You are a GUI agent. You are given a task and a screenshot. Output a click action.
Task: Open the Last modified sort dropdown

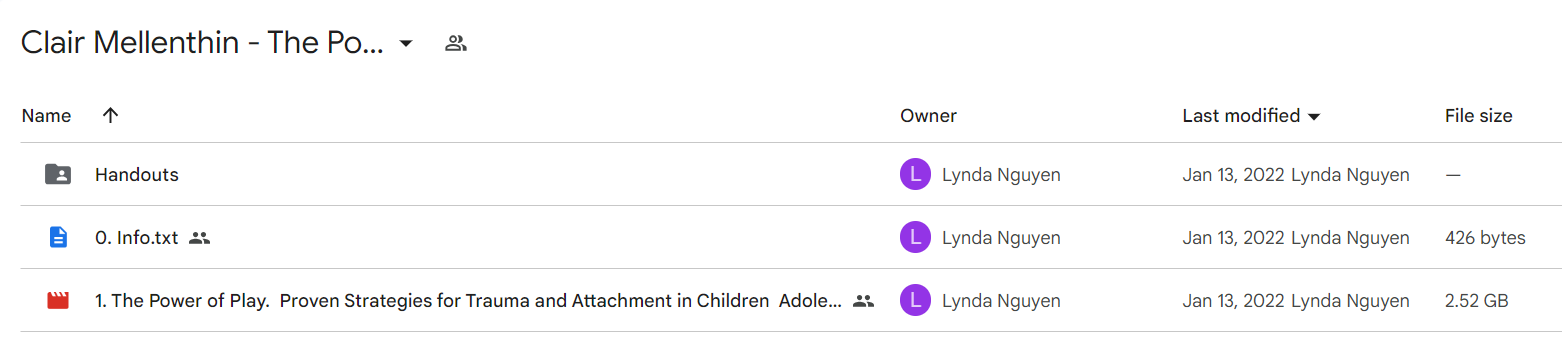(x=1251, y=116)
